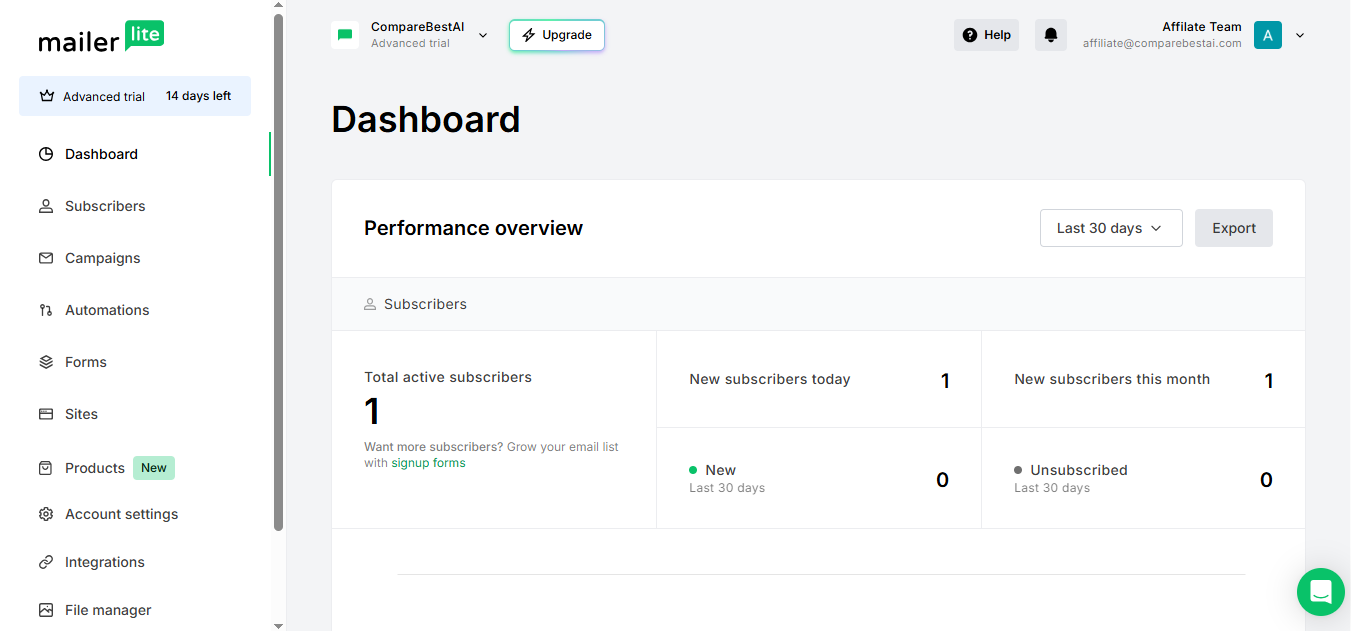Image resolution: width=1351 pixels, height=631 pixels.
Task: Click the crown icon in trial banner
Action: coord(46,96)
